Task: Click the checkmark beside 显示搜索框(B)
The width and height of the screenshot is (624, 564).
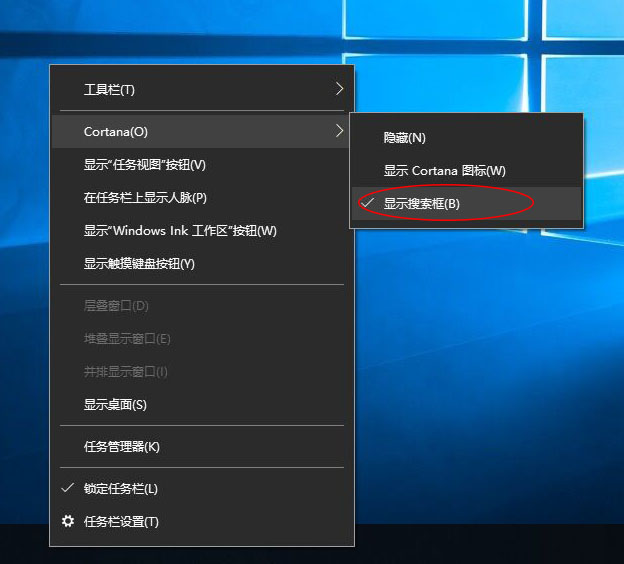Action: coord(367,203)
